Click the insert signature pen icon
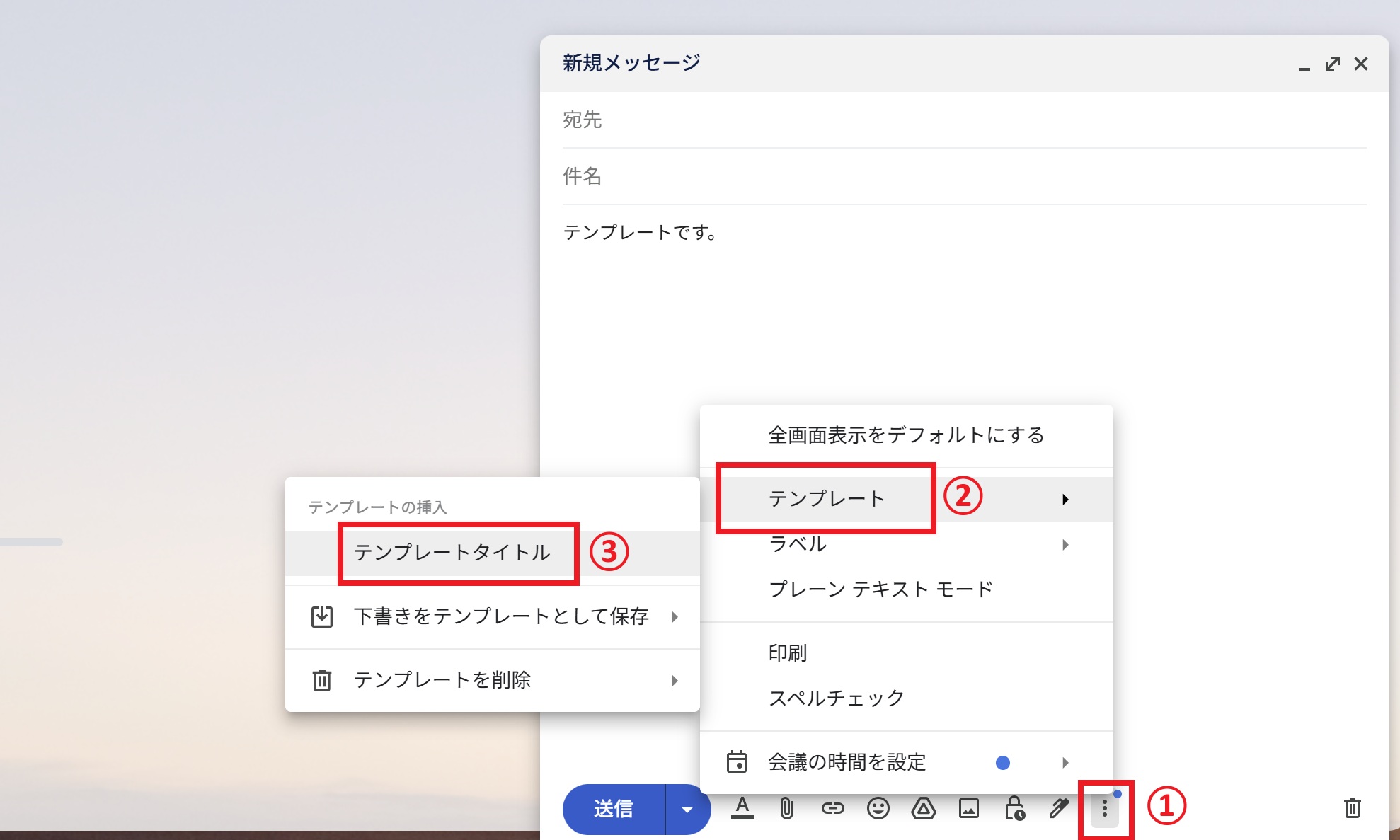 pyautogui.click(x=1059, y=808)
